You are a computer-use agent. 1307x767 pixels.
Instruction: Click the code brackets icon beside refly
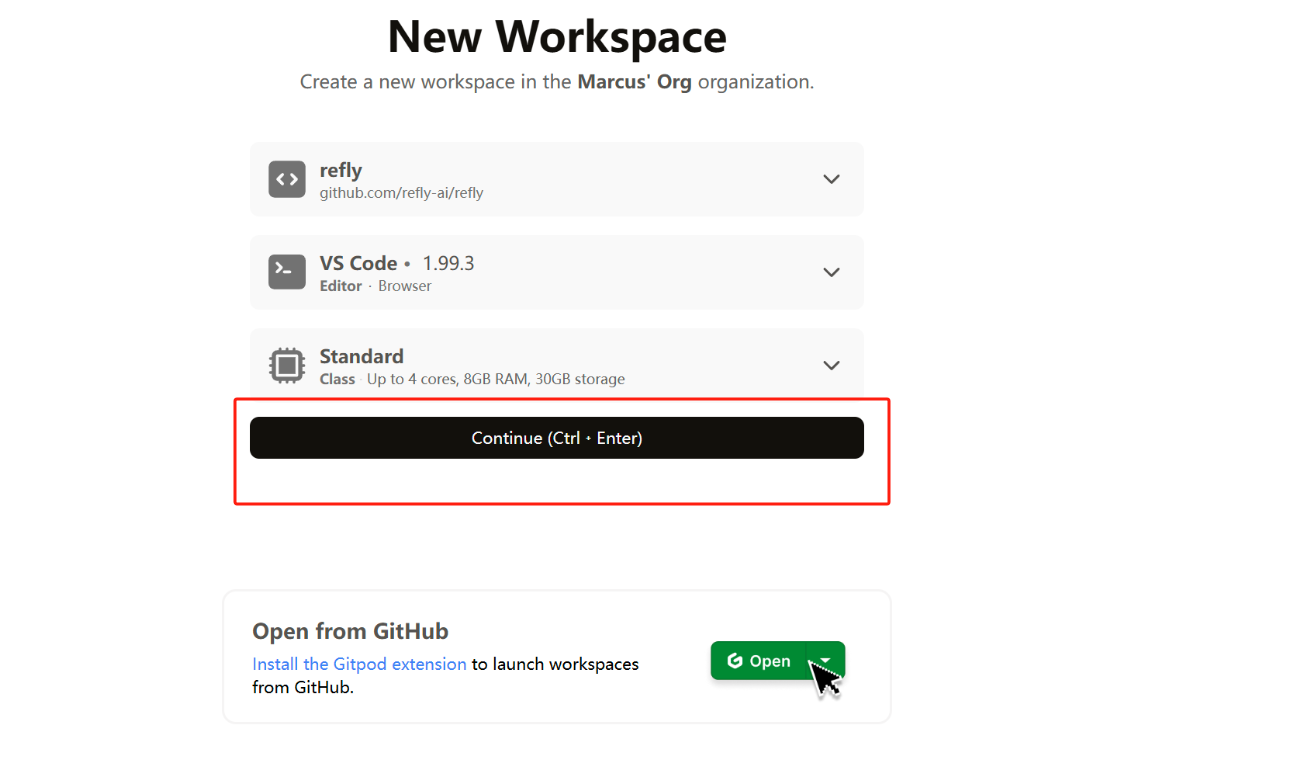(x=287, y=180)
